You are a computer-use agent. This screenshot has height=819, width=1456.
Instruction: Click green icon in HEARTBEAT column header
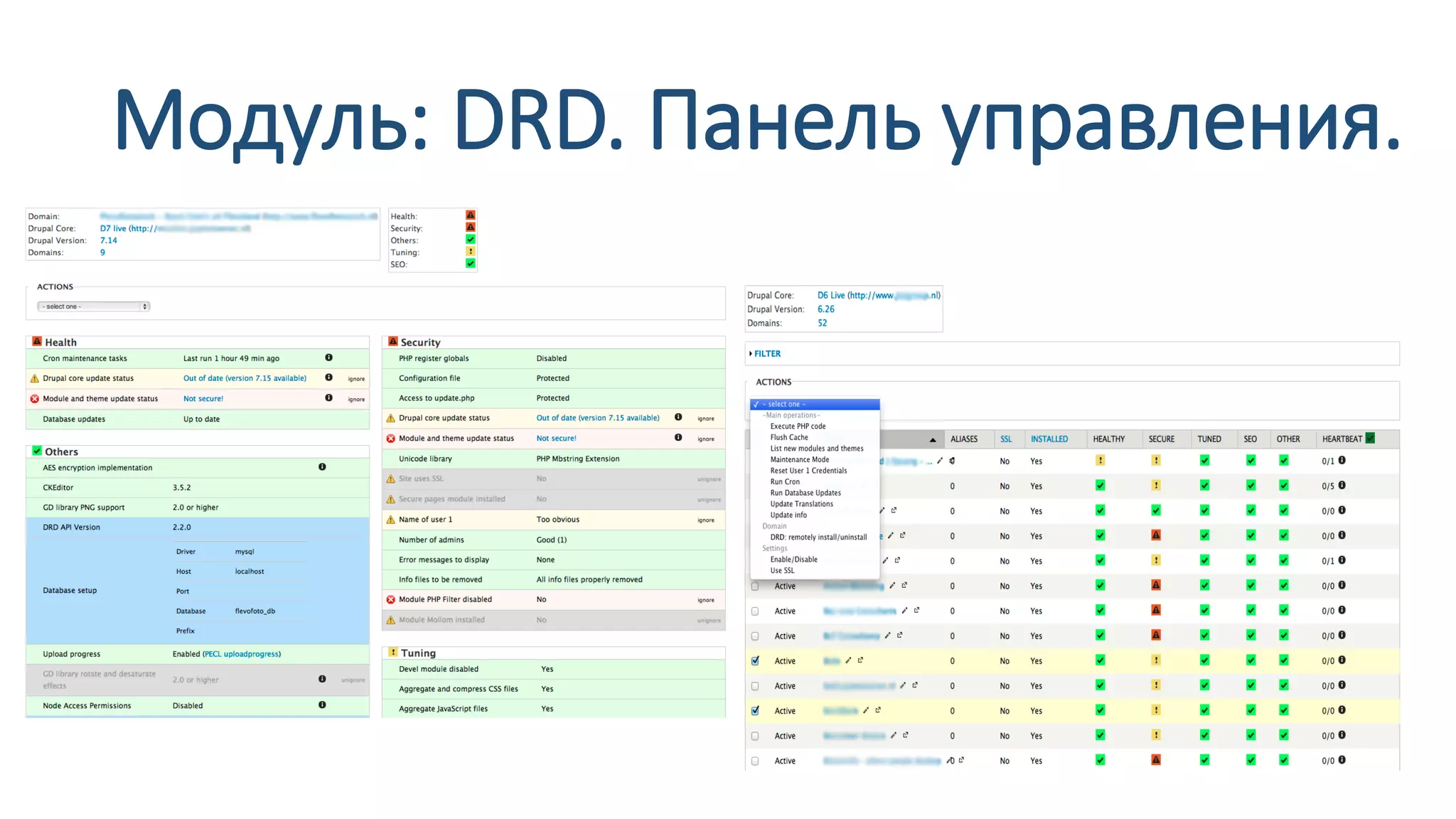pos(1370,438)
